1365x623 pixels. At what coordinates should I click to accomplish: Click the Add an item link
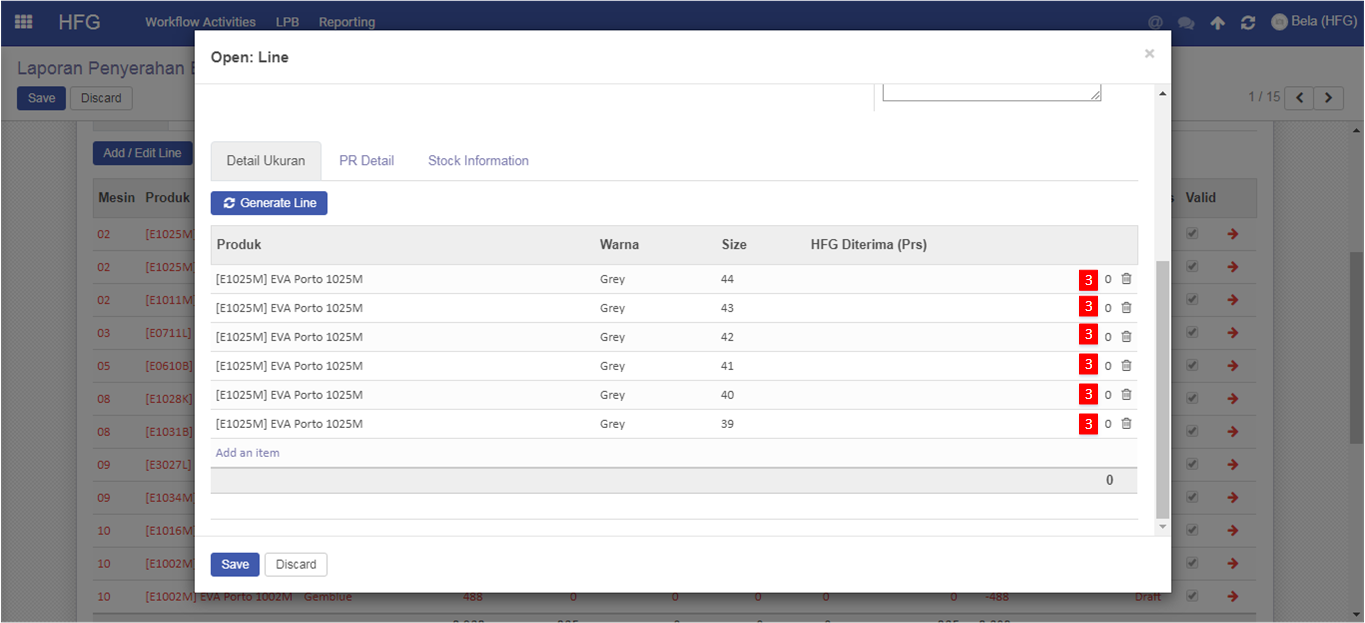point(247,453)
